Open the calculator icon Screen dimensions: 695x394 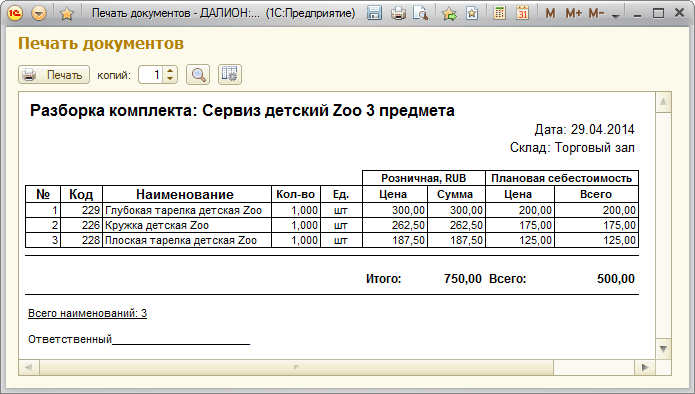(x=500, y=13)
